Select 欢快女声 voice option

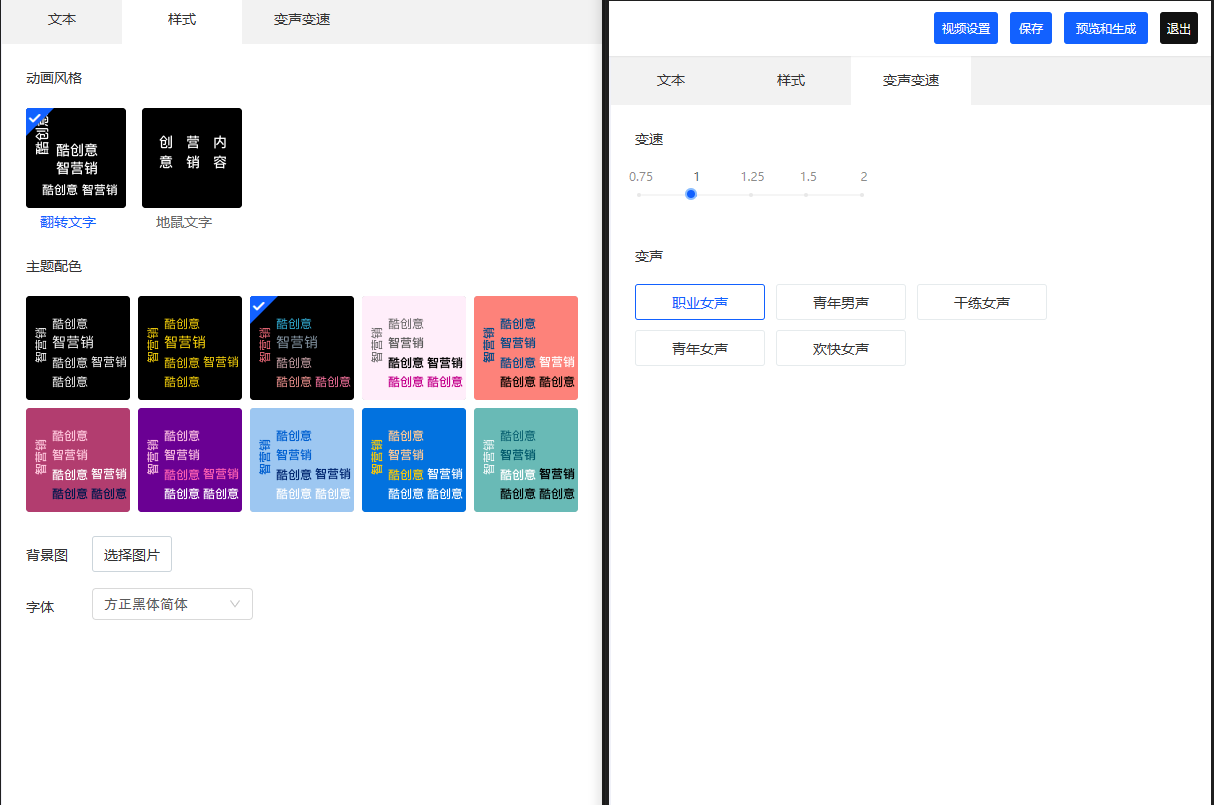(841, 348)
